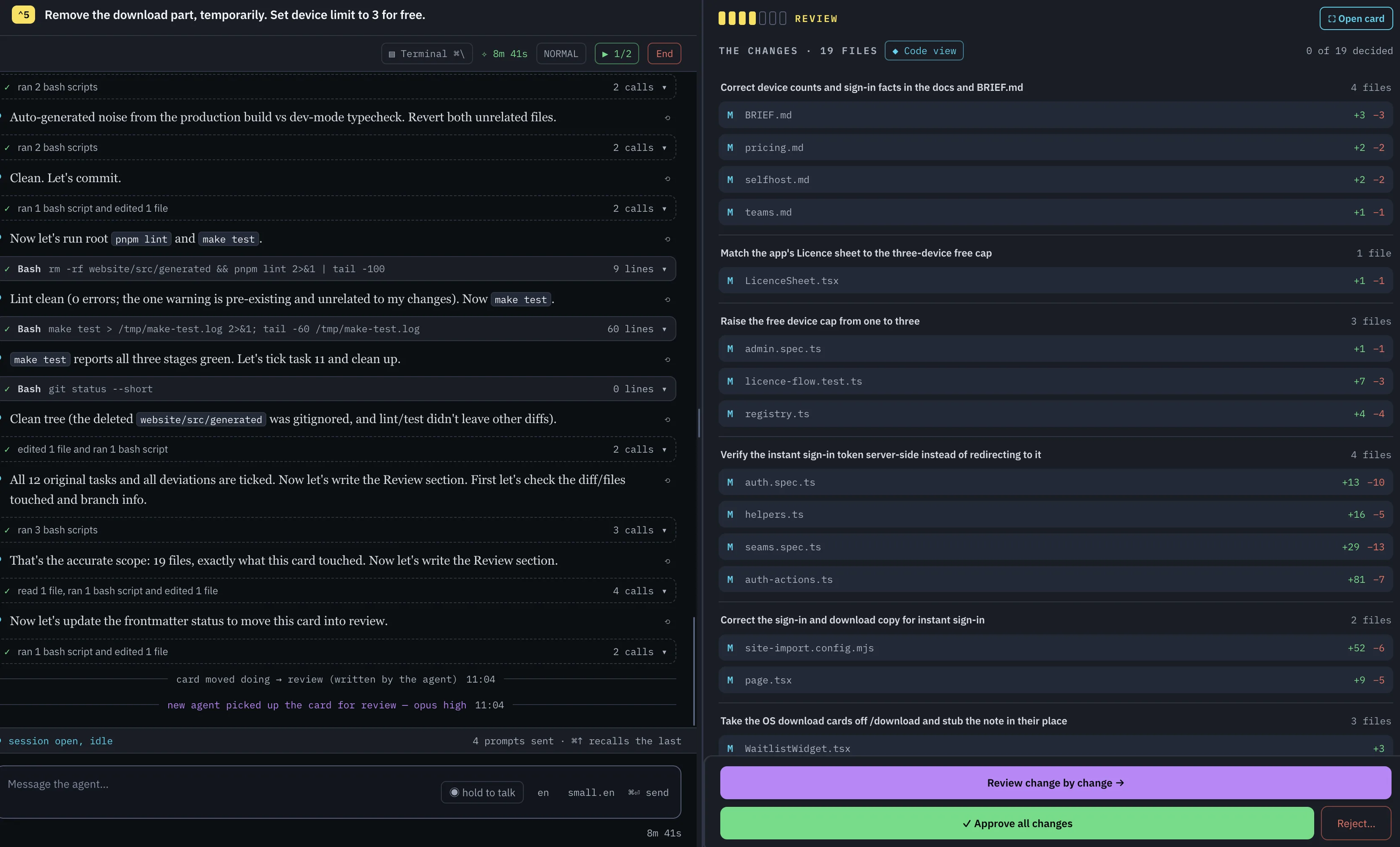The image size is (1400, 847).
Task: End the agent session
Action: [x=664, y=53]
